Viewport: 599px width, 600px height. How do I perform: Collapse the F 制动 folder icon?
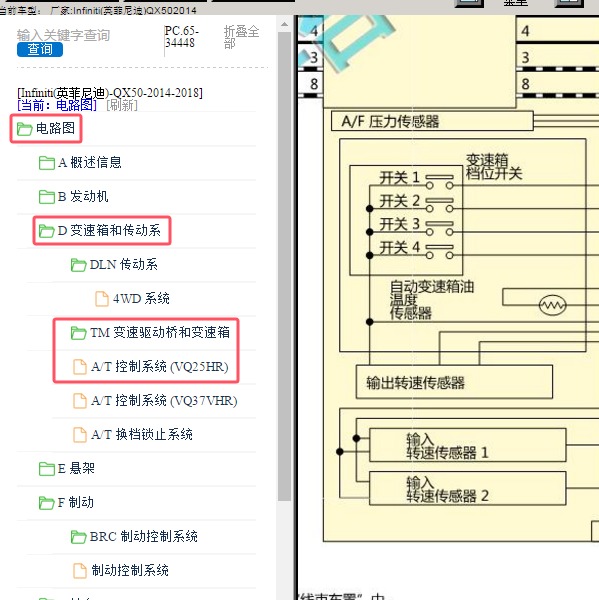[x=47, y=503]
